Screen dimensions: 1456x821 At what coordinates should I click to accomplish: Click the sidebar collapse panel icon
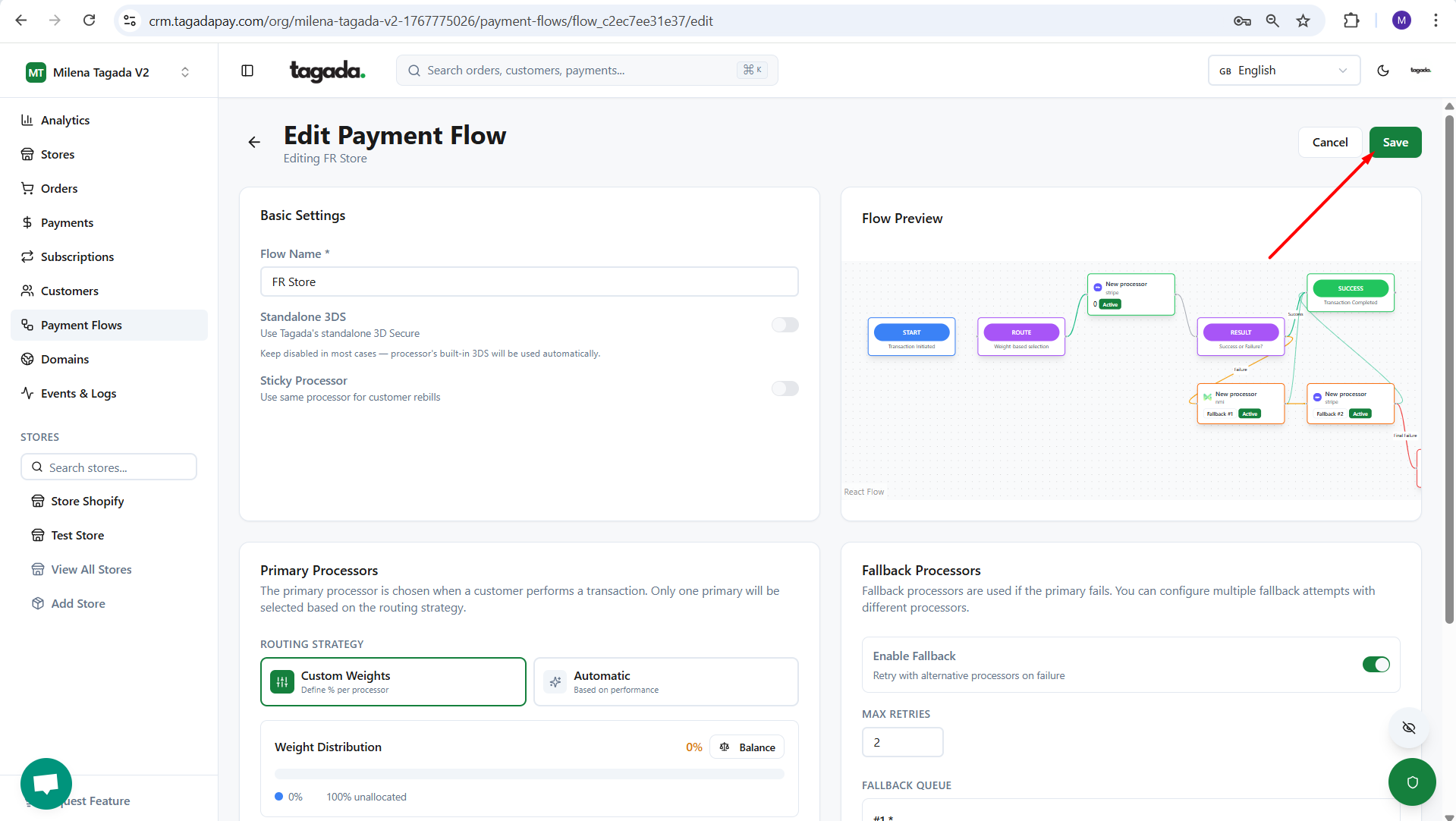tap(247, 71)
